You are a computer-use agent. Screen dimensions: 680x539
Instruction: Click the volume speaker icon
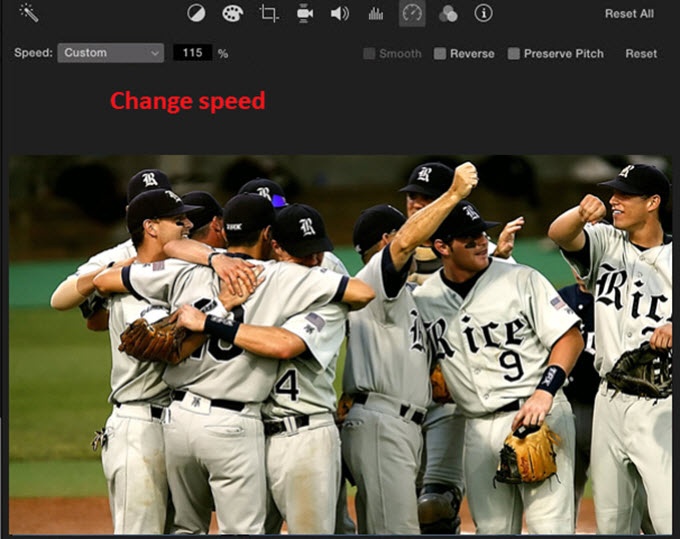[x=339, y=13]
